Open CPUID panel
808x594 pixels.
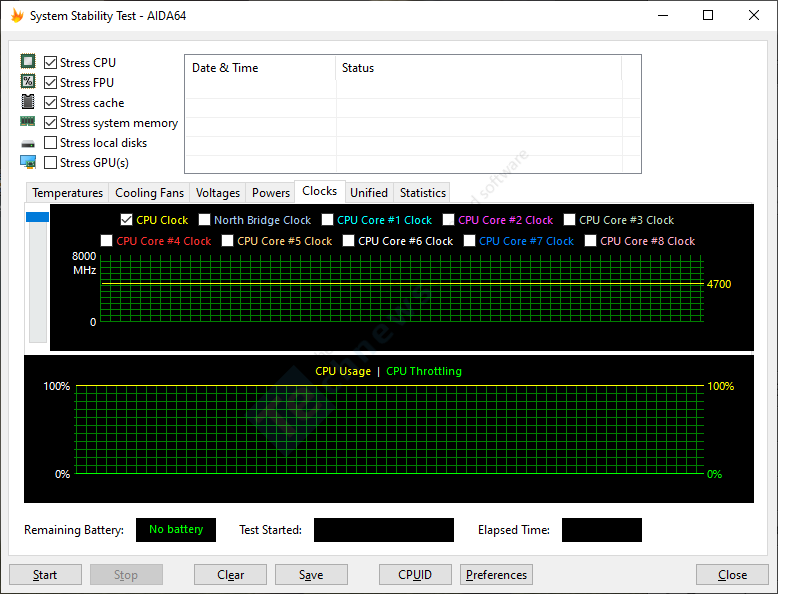pyautogui.click(x=415, y=574)
